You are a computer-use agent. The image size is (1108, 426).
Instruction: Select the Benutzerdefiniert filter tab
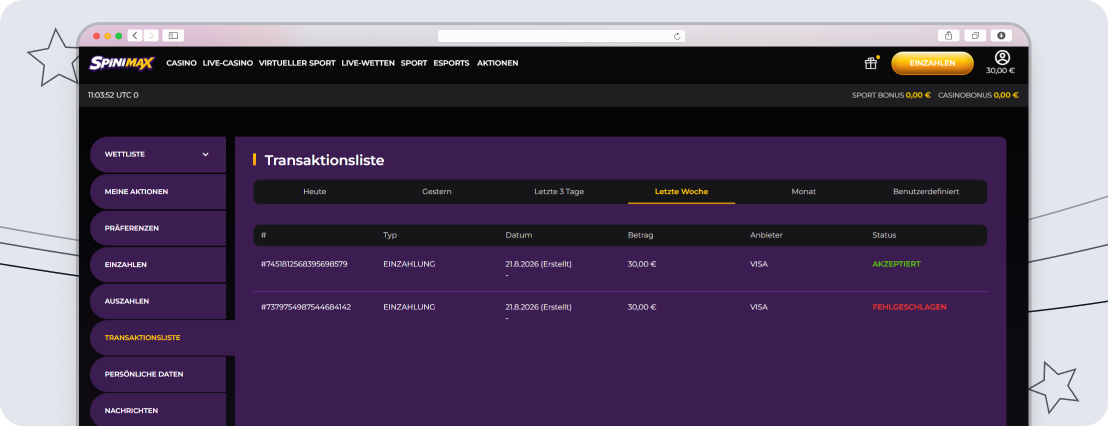click(x=926, y=191)
